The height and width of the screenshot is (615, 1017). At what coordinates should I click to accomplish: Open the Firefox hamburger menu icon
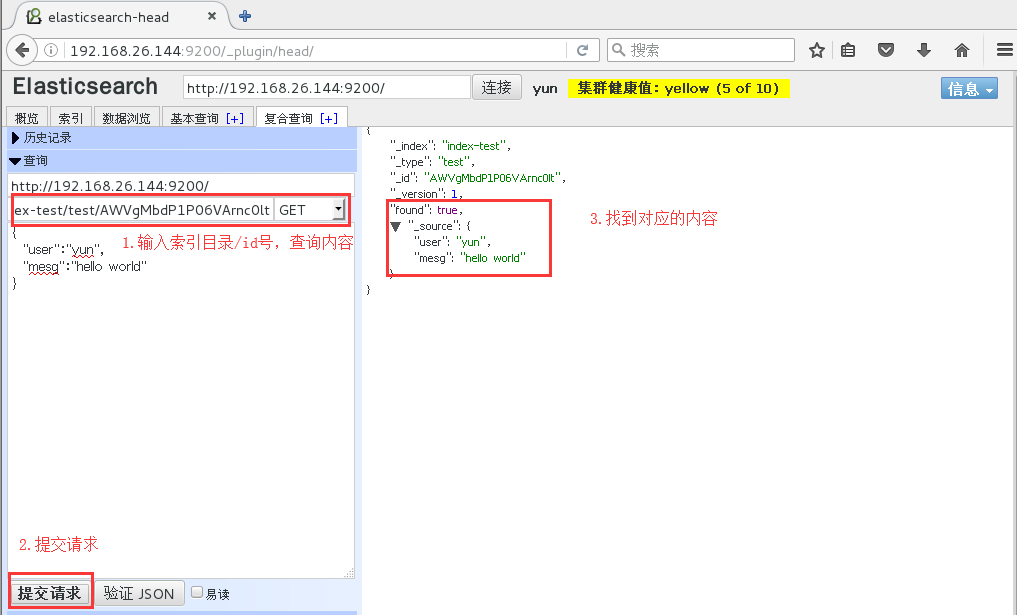(1001, 49)
